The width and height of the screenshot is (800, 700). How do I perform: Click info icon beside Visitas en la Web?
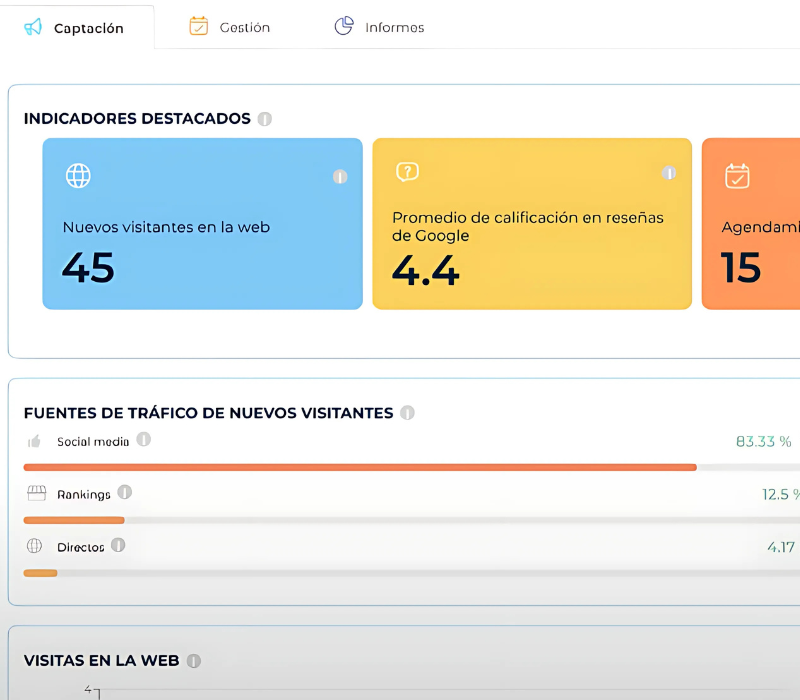click(193, 661)
